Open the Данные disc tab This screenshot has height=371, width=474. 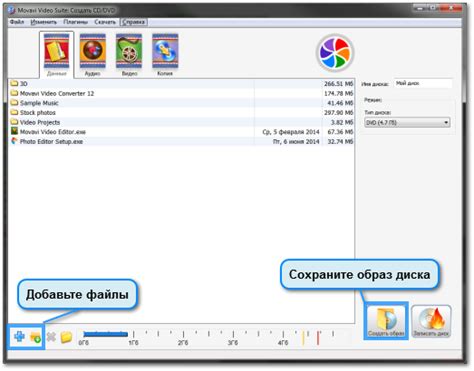click(56, 55)
